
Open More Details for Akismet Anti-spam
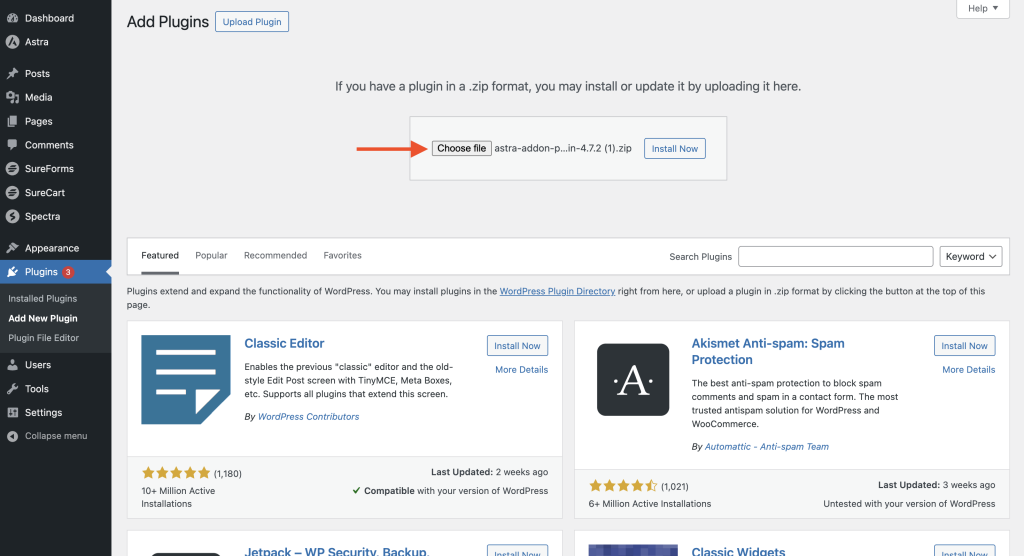coord(968,370)
